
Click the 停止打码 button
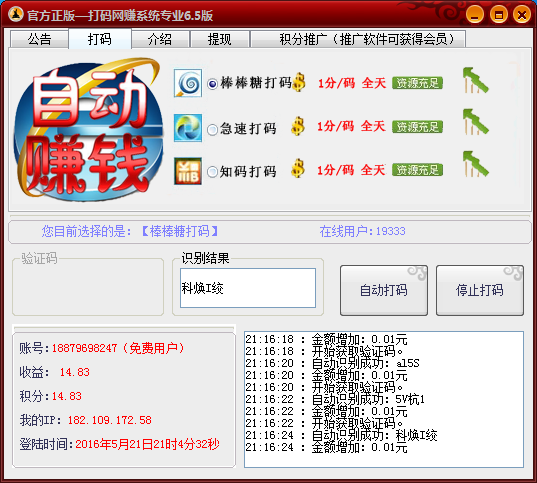[x=480, y=290]
